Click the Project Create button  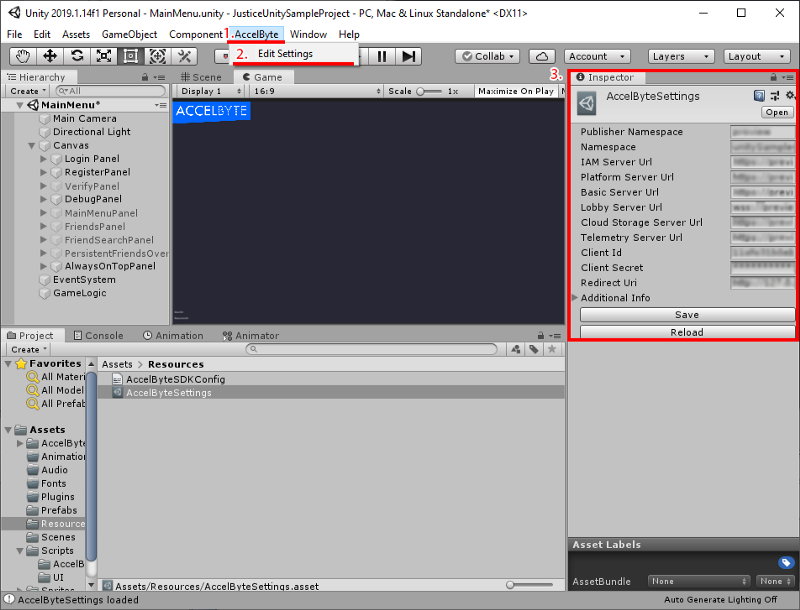pyautogui.click(x=29, y=349)
